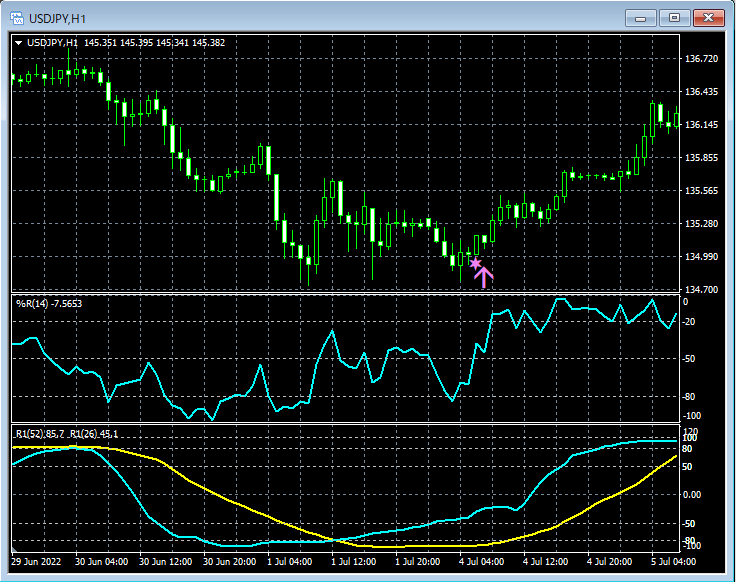Close the USDJPY,H1 chart window
This screenshot has height=582, width=737.
[x=708, y=18]
